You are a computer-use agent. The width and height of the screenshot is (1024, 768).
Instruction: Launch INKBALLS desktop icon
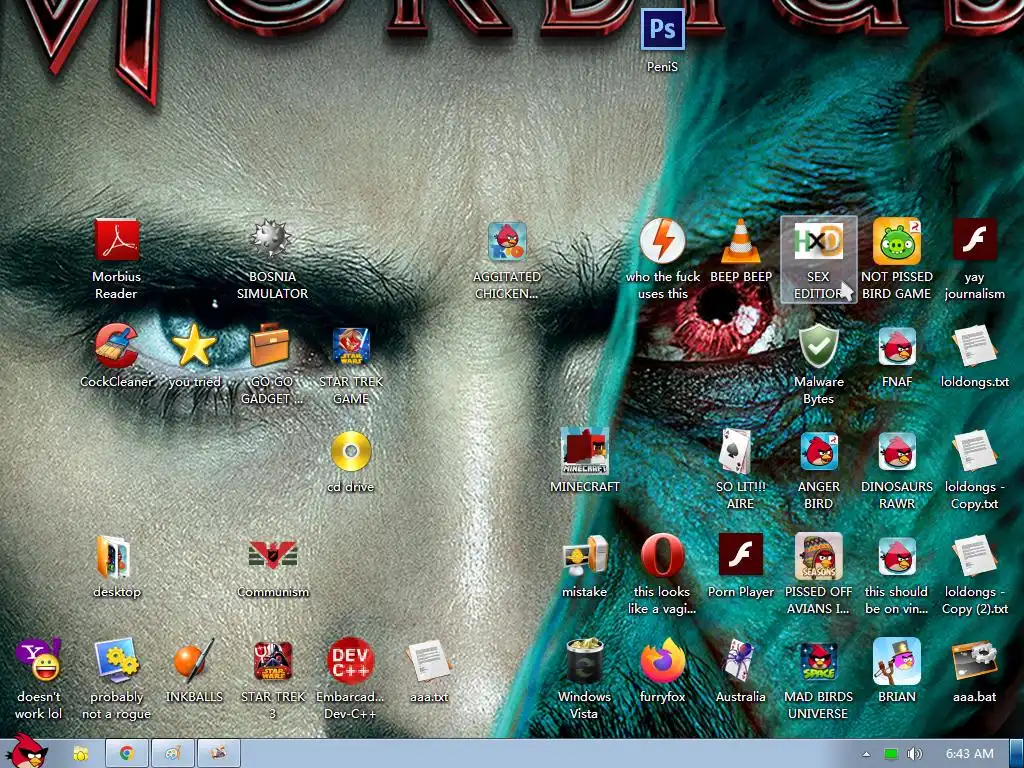tap(194, 660)
